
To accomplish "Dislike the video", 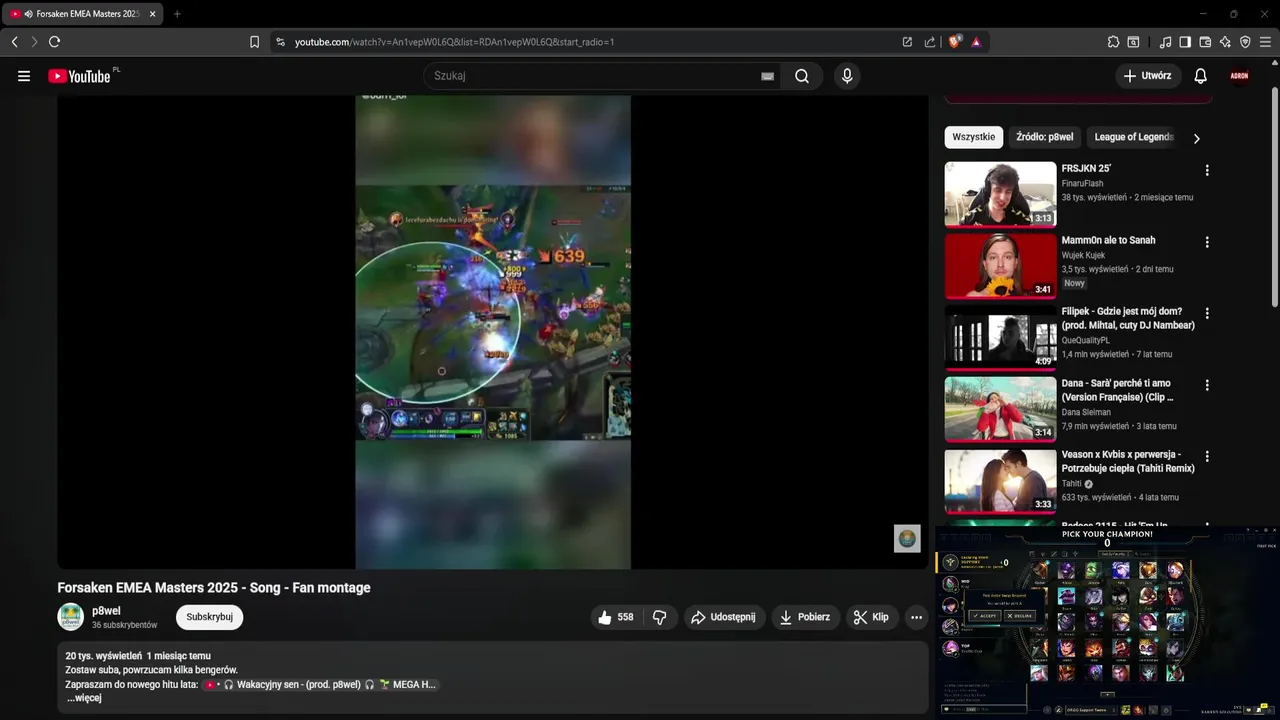I will coord(659,617).
